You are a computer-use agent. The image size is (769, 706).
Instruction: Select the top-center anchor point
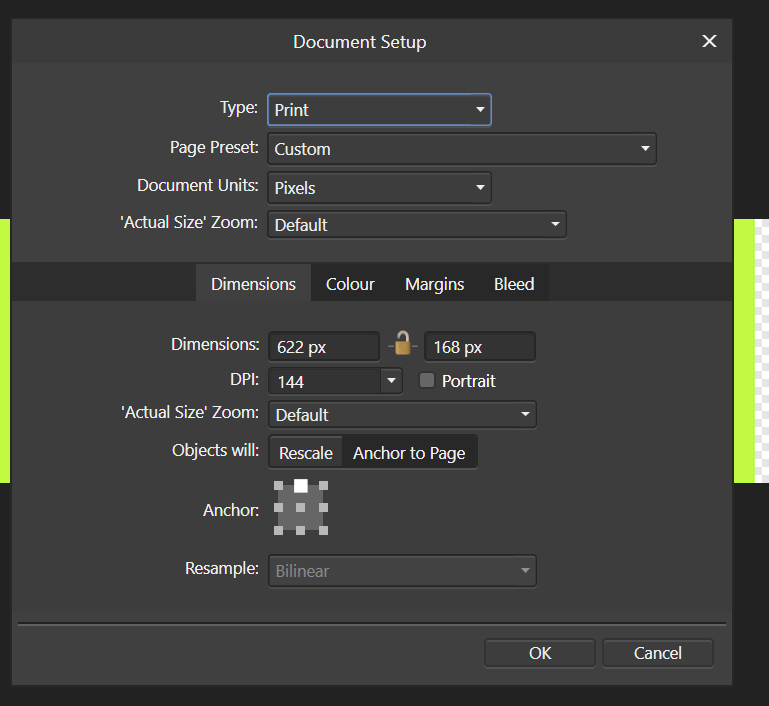click(x=301, y=486)
